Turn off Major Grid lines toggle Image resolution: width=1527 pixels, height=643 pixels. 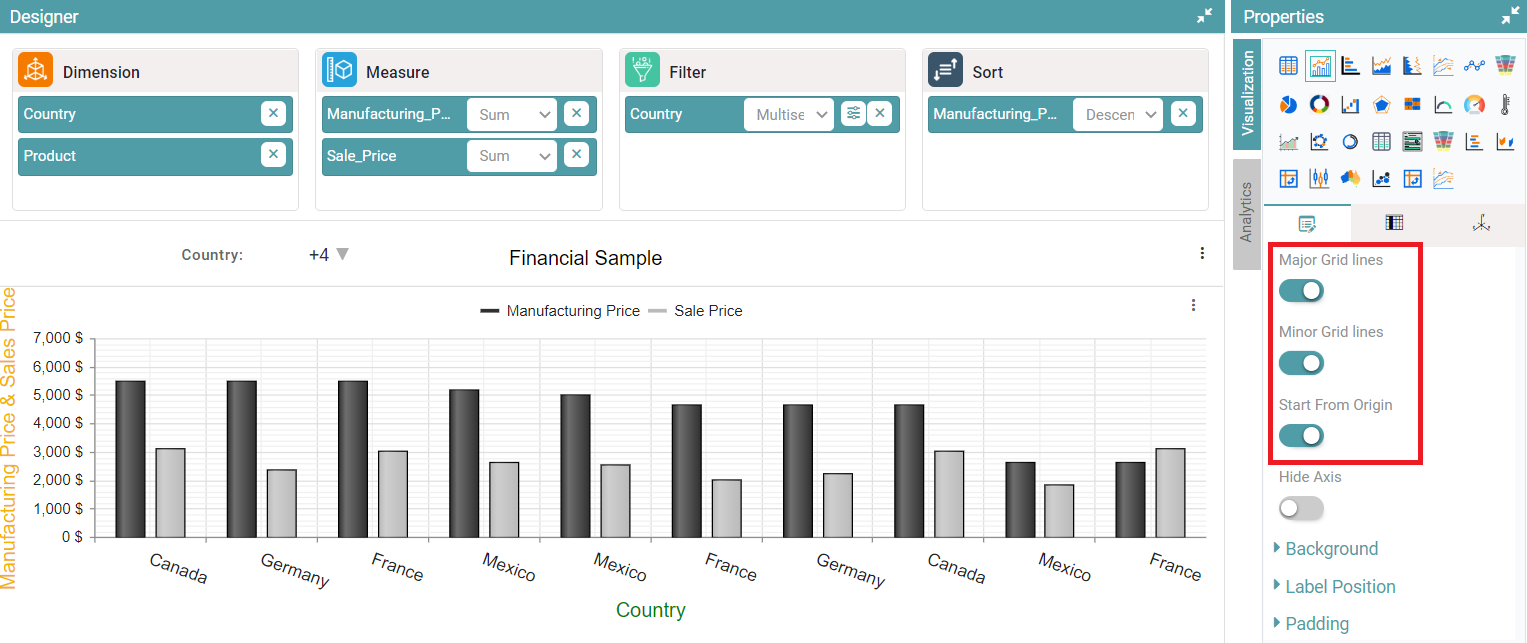(x=1301, y=291)
